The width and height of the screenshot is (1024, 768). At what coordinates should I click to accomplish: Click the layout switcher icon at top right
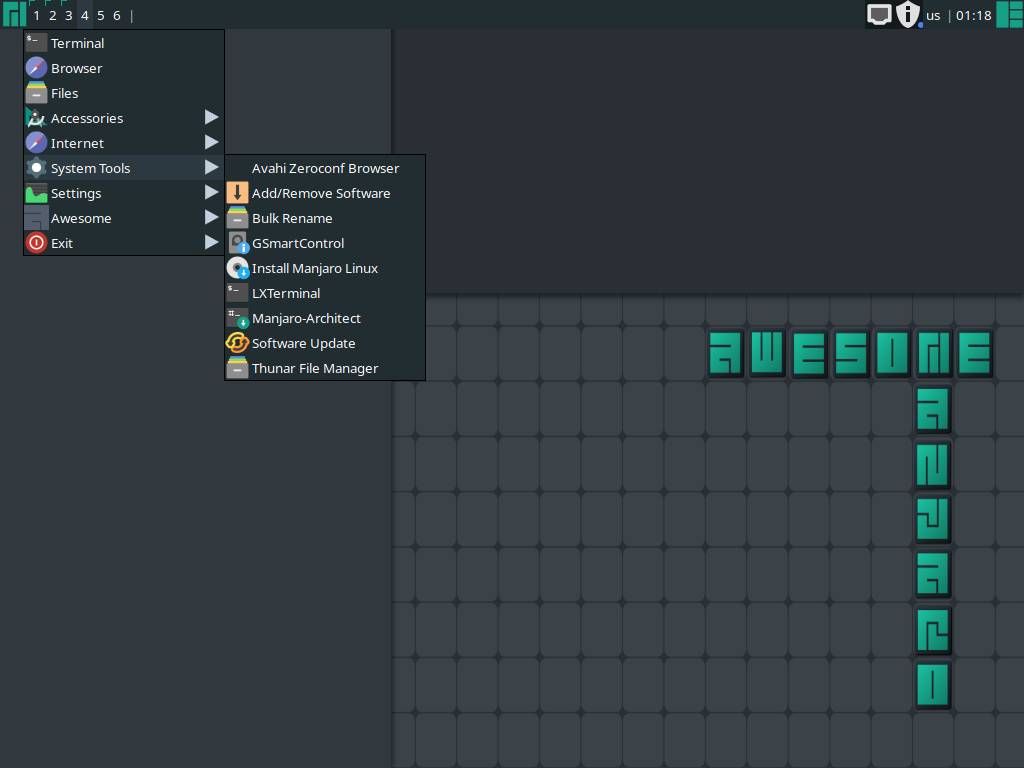[x=1009, y=14]
